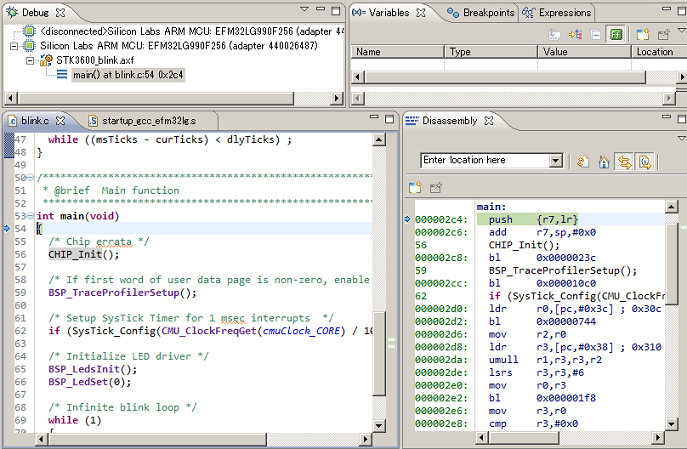Close the Disassembly tab
This screenshot has width=687, height=449.
pos(489,120)
